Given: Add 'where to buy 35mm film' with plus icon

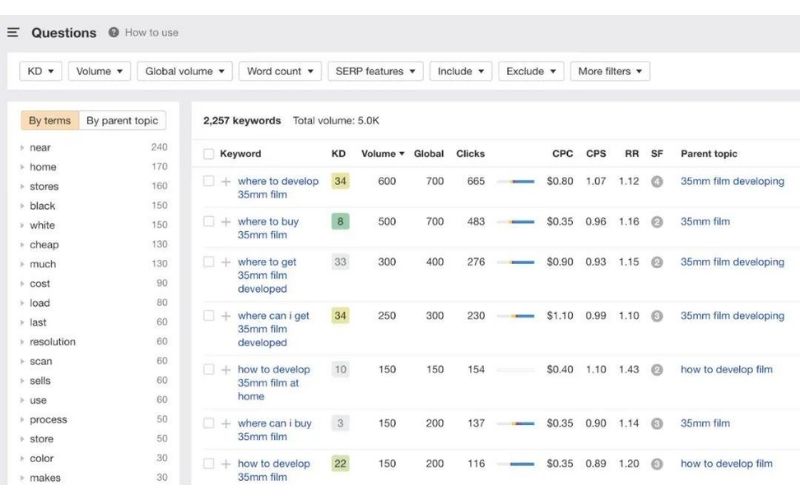Looking at the screenshot, I should coord(226,222).
